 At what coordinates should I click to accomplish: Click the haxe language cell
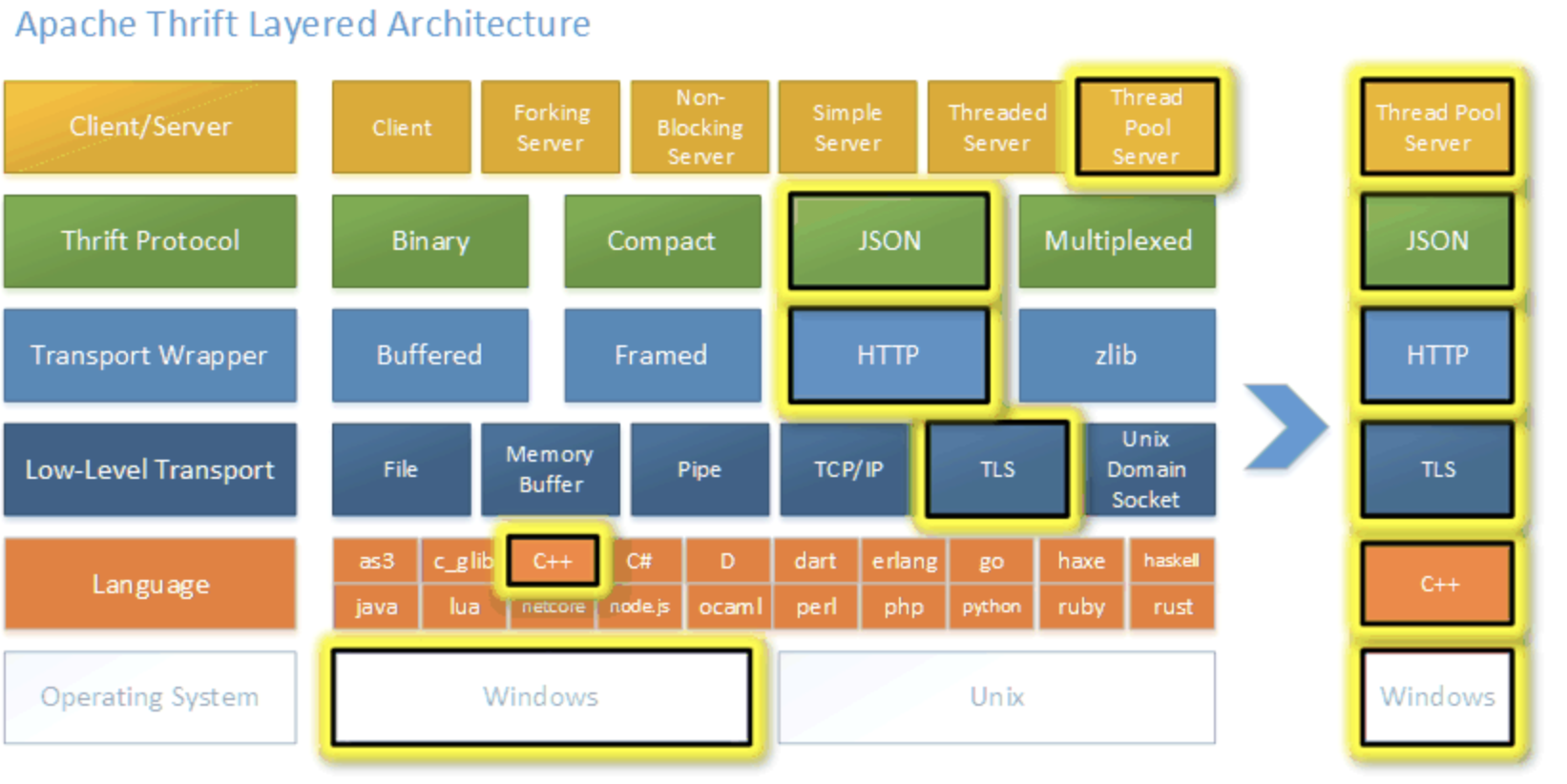(1080, 561)
